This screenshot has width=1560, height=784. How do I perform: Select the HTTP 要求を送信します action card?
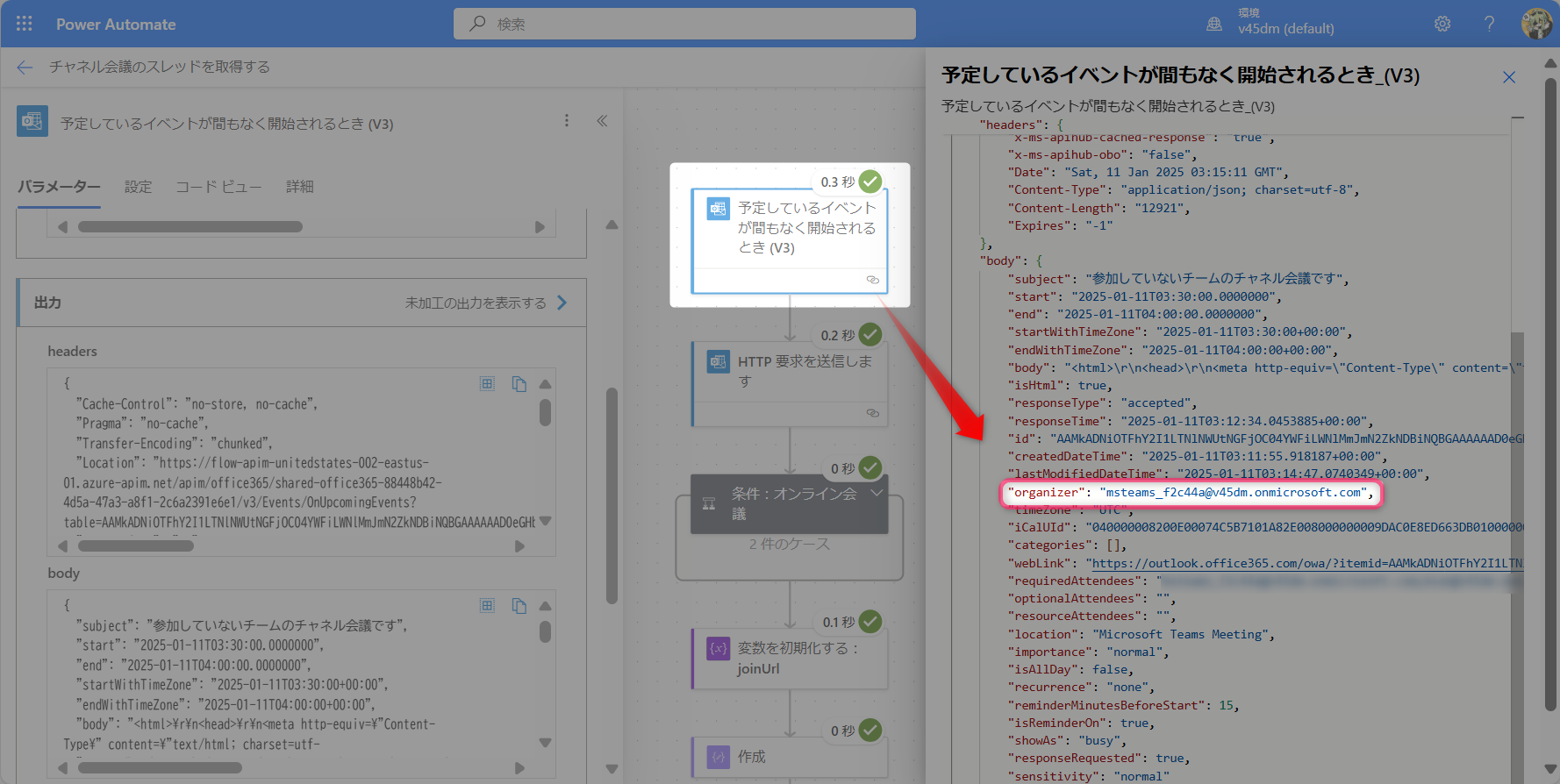point(790,384)
